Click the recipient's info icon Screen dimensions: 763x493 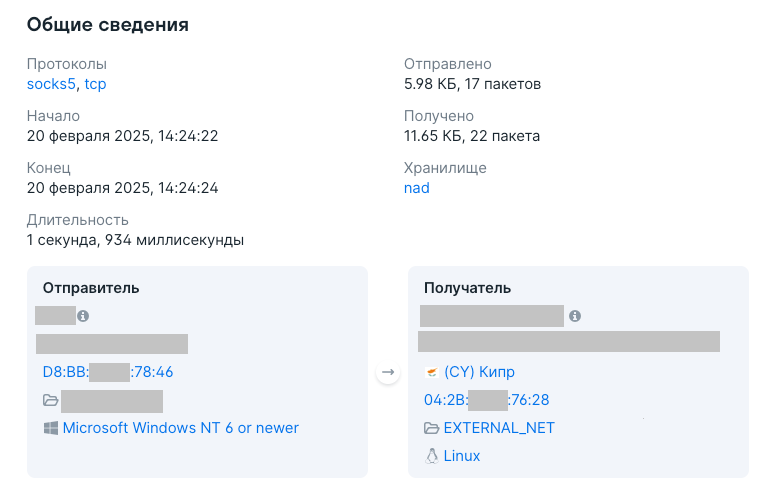tap(575, 316)
